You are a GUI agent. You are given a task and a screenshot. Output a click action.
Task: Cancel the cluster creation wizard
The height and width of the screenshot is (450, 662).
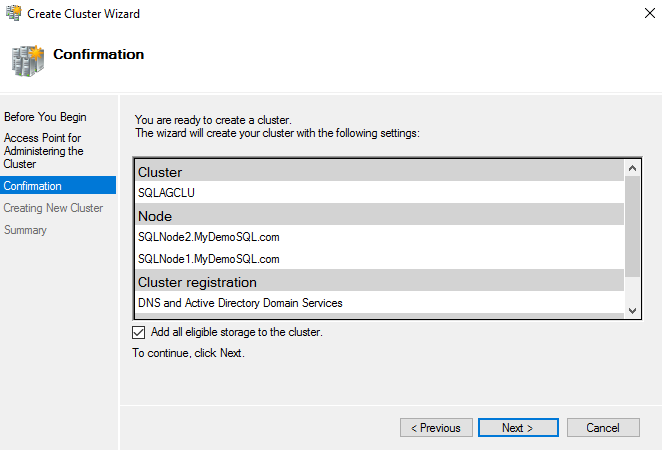click(603, 428)
